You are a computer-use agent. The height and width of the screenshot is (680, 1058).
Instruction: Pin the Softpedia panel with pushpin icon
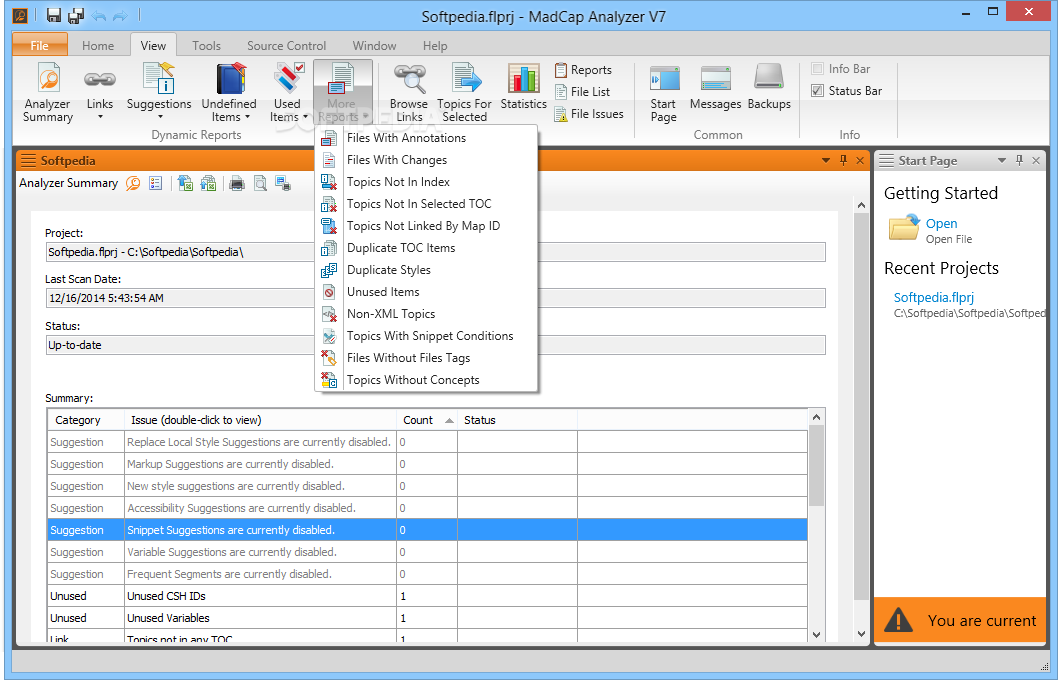pos(843,161)
